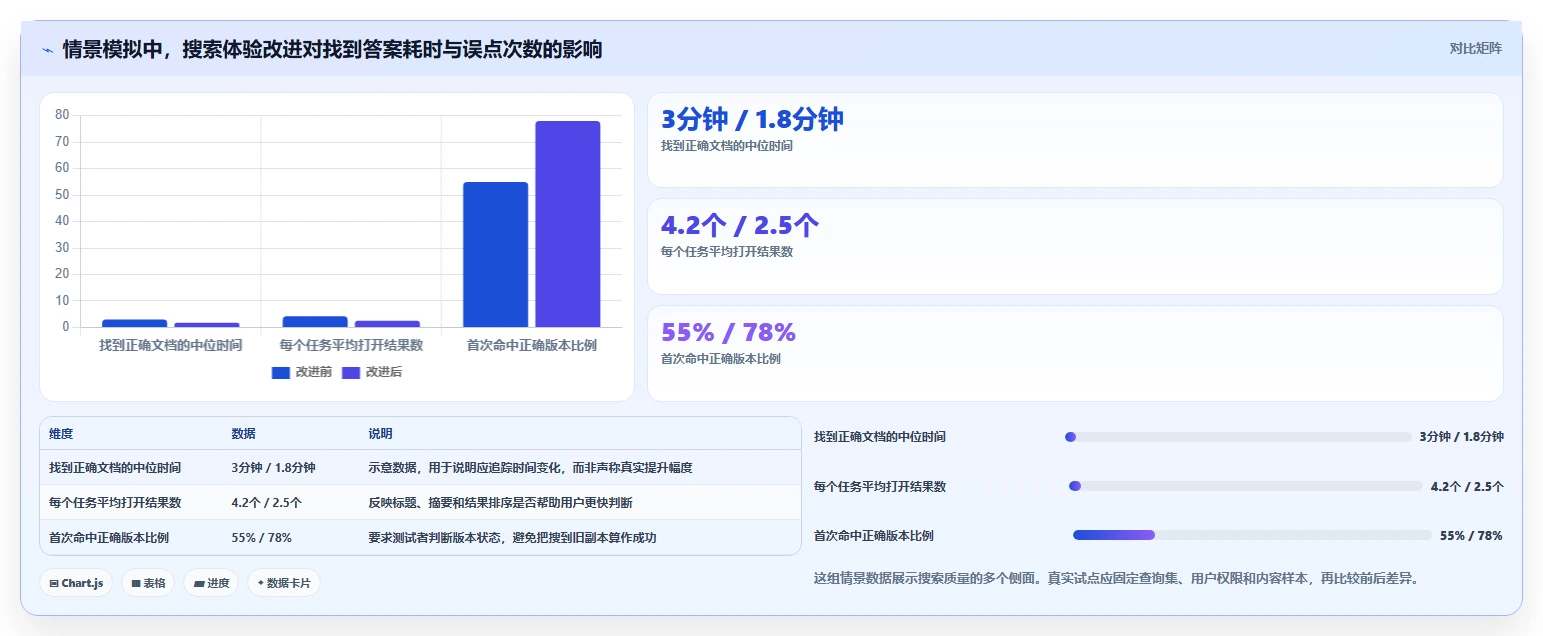Click the progress bar for 找到正确文档的中位时间
The width and height of the screenshot is (1543, 636).
(1238, 437)
